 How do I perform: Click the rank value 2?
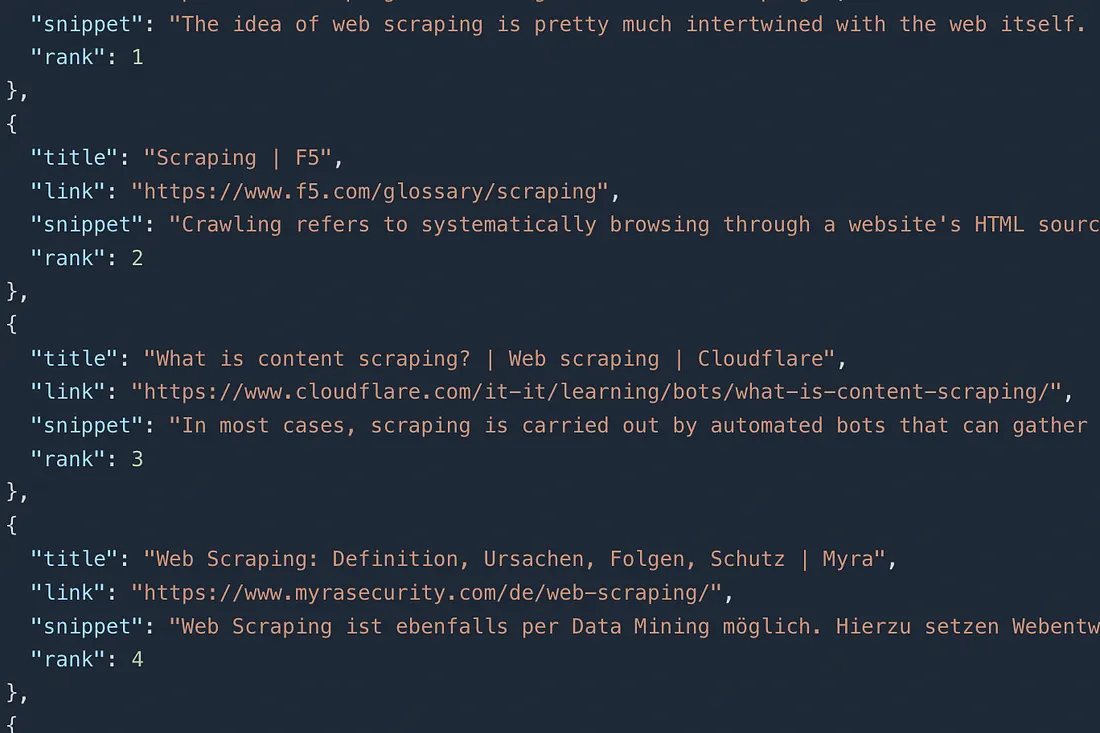[137, 258]
